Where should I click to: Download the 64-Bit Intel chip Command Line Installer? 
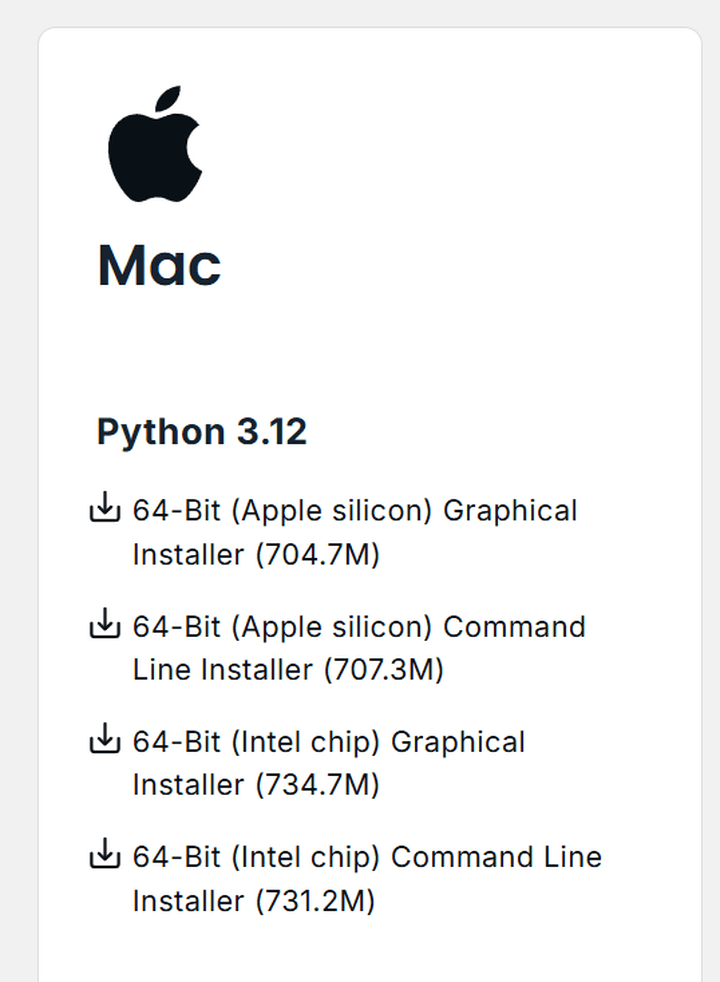367,858
